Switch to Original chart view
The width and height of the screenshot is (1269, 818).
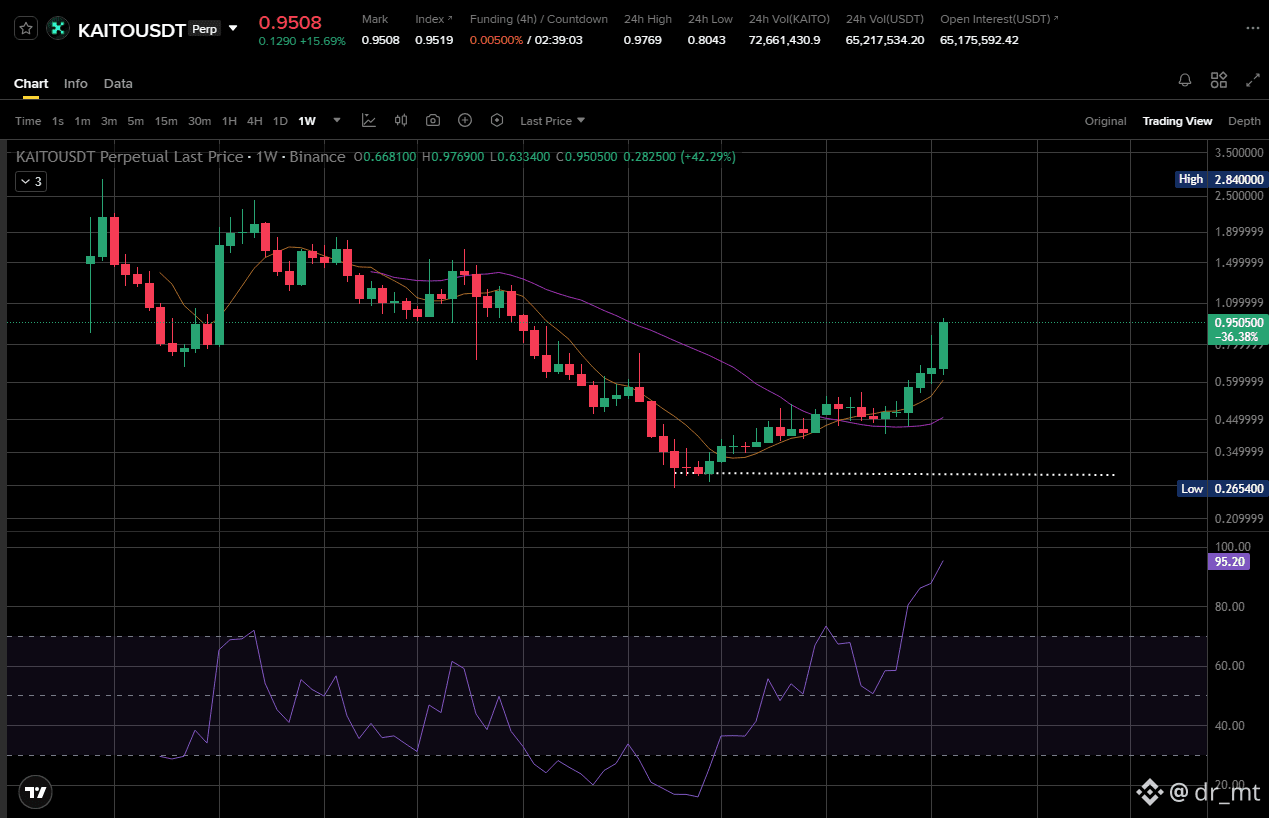pos(1105,121)
